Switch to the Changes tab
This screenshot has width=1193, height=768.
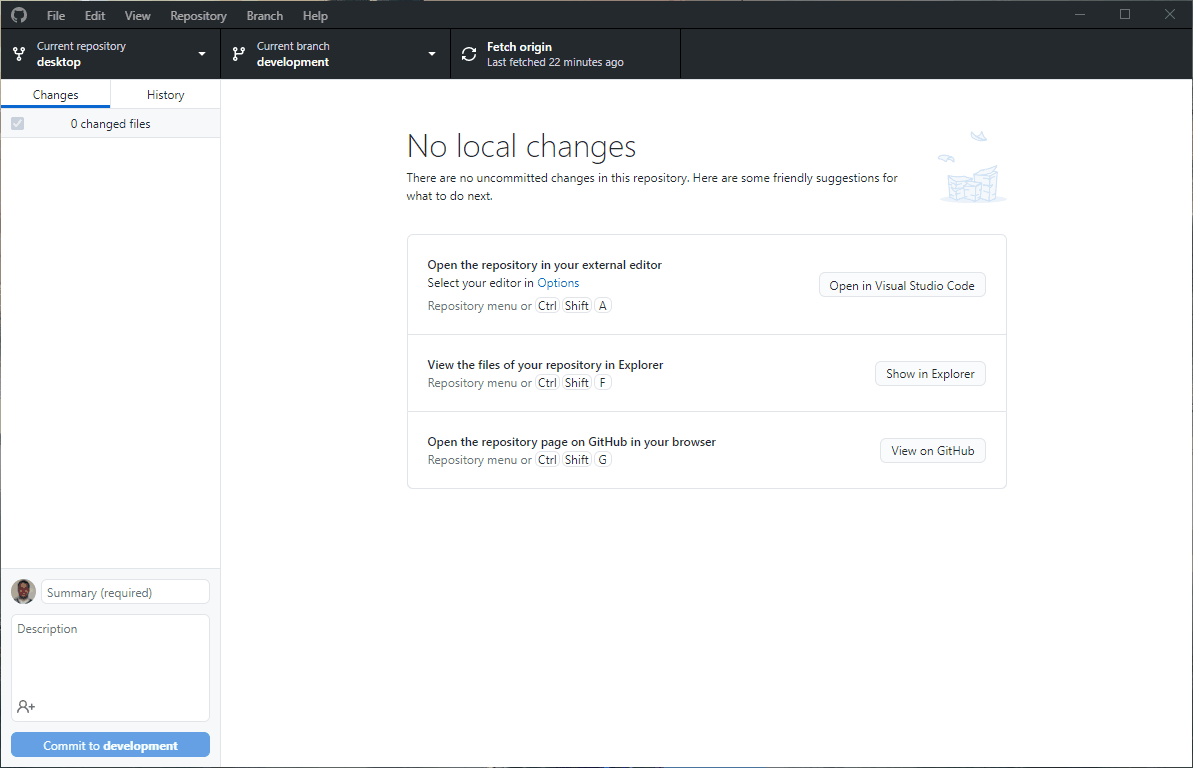click(56, 94)
